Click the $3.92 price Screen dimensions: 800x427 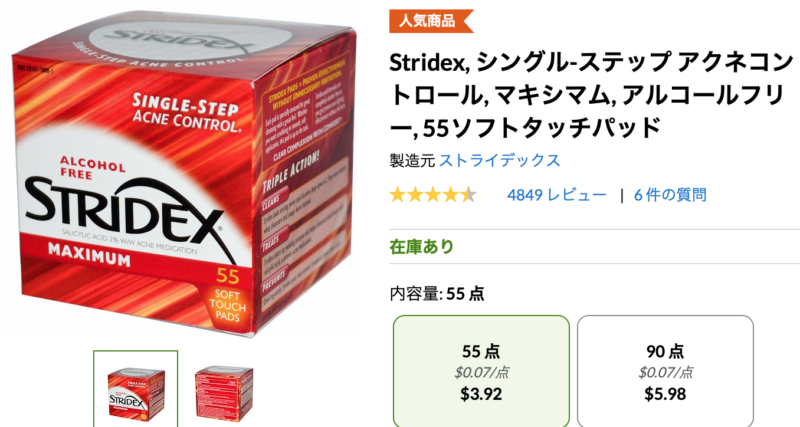(x=481, y=394)
